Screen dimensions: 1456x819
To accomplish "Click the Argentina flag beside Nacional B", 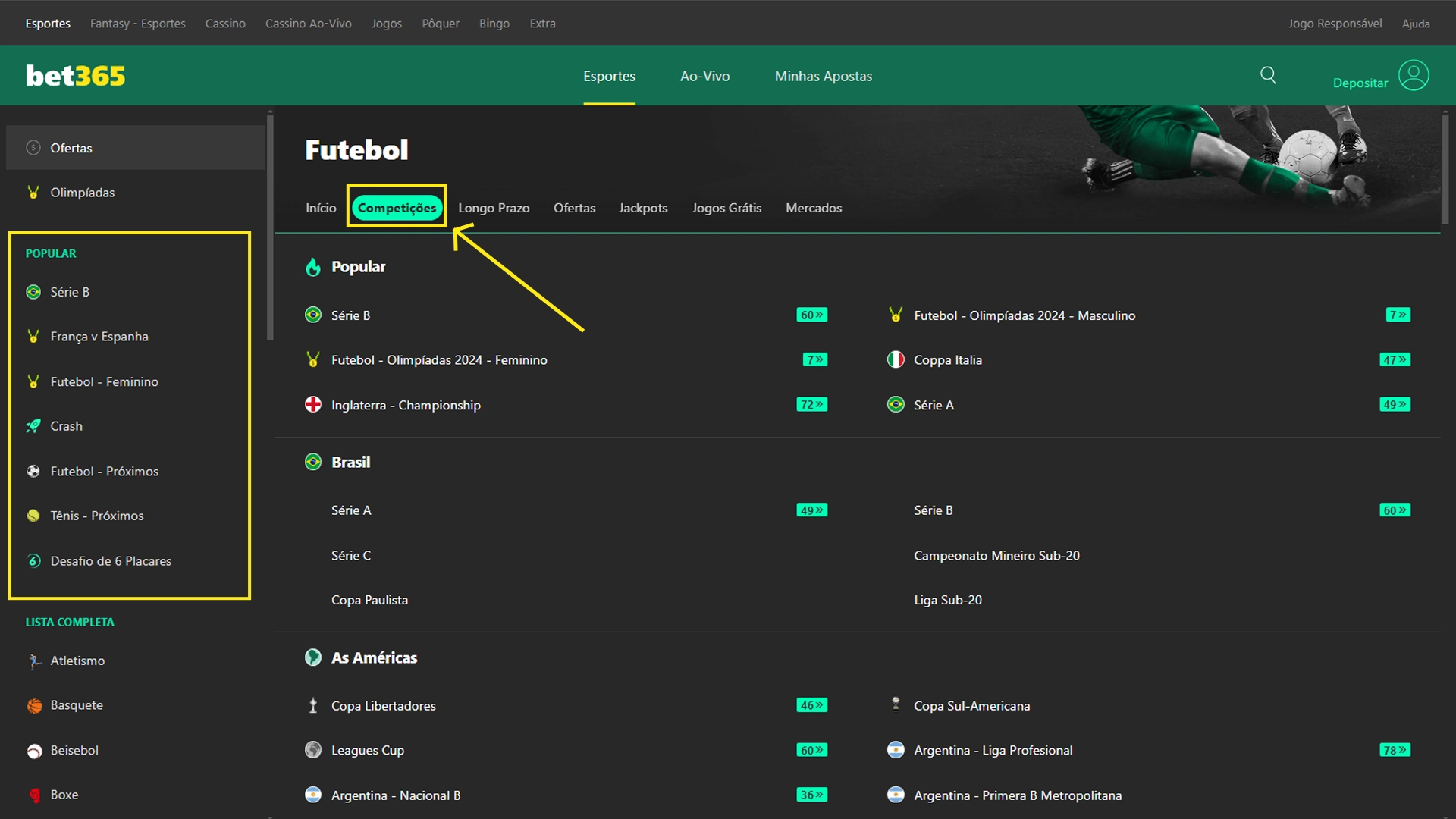I will (313, 795).
